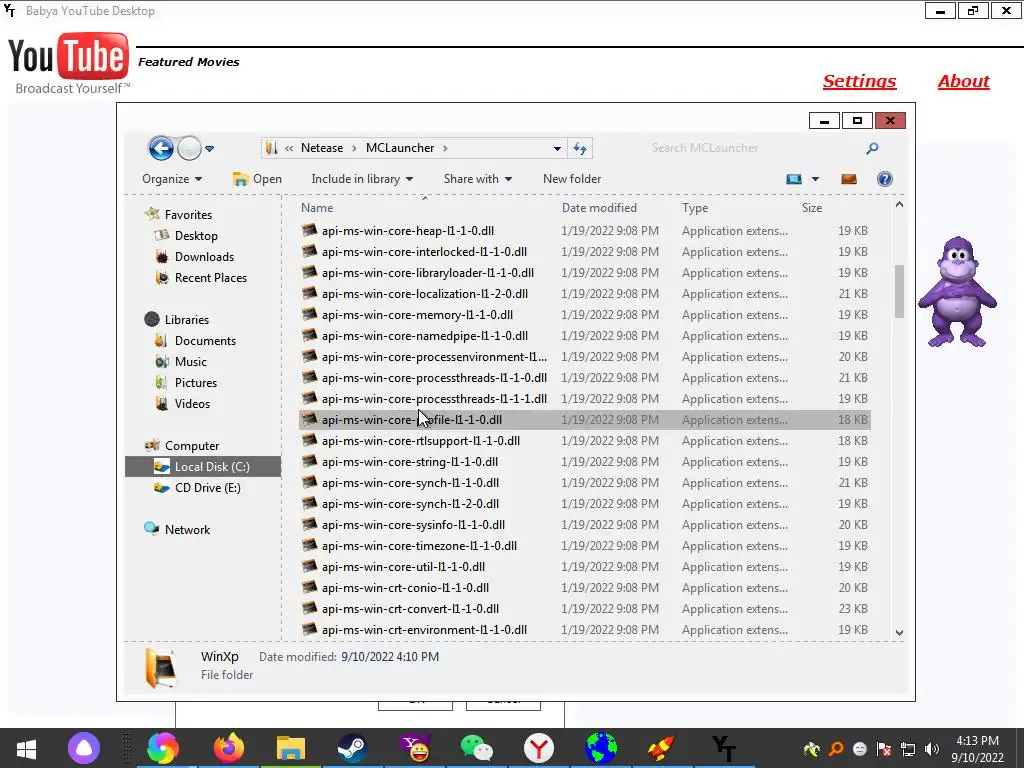Select api-ms-win-core-timezone-l1-1-0.dll
This screenshot has height=768, width=1024.
(584, 545)
